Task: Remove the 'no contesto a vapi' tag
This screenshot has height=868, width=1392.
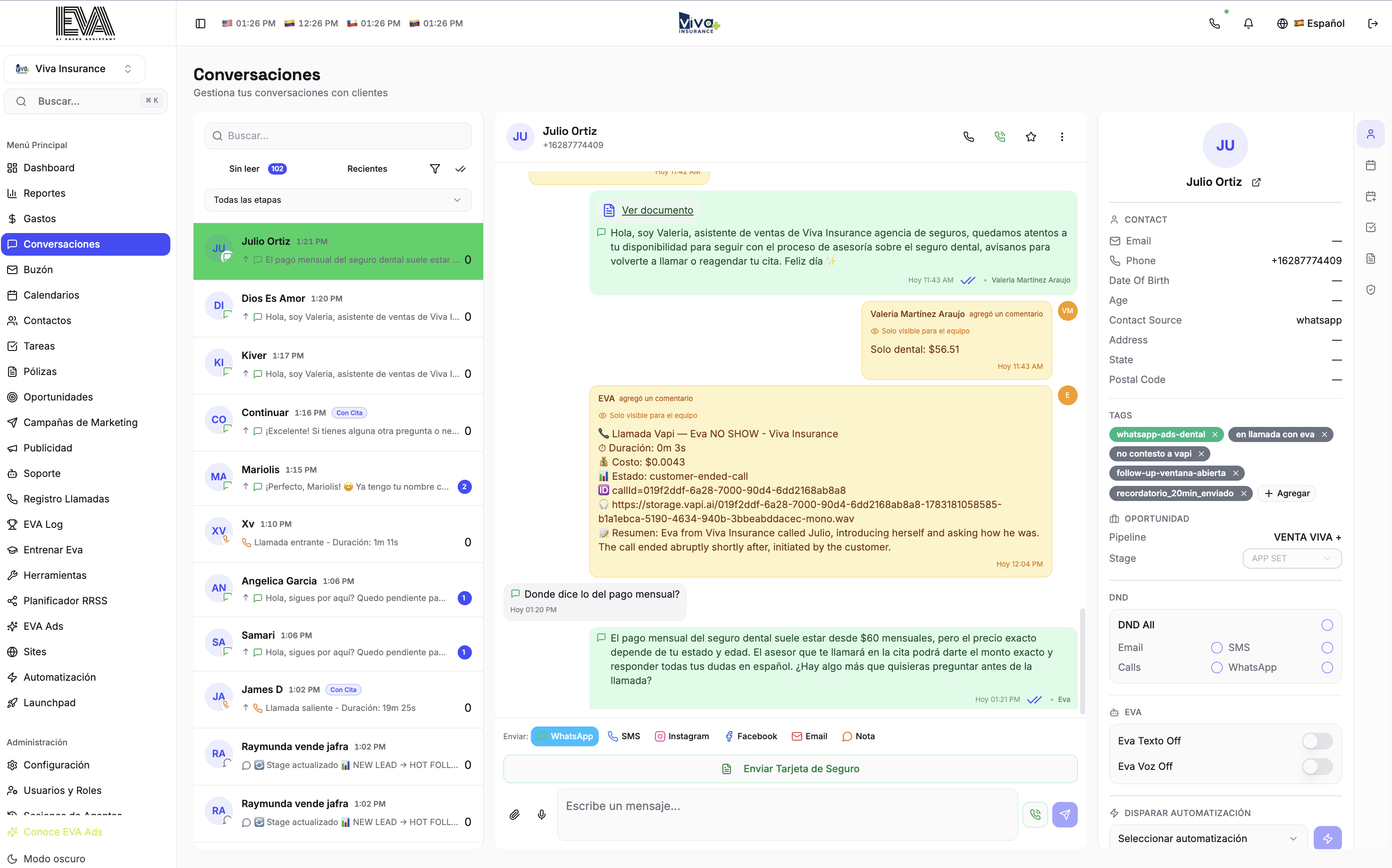Action: (x=1201, y=454)
